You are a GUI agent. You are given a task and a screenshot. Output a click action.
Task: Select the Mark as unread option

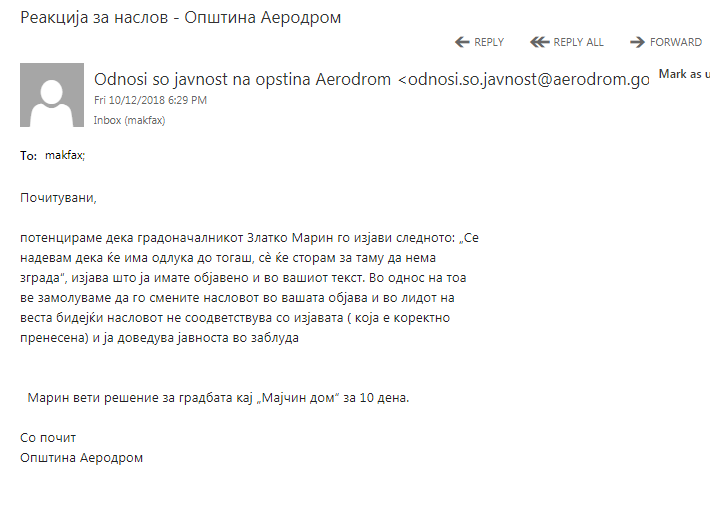pyautogui.click(x=684, y=74)
